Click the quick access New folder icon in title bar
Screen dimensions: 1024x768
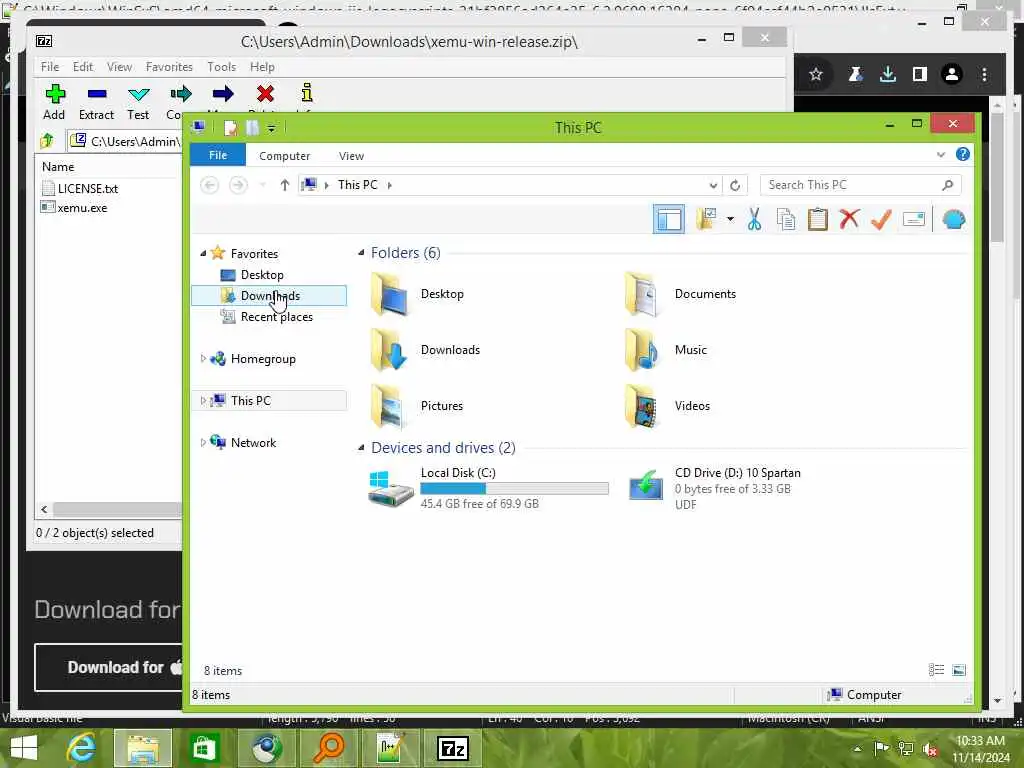click(253, 127)
